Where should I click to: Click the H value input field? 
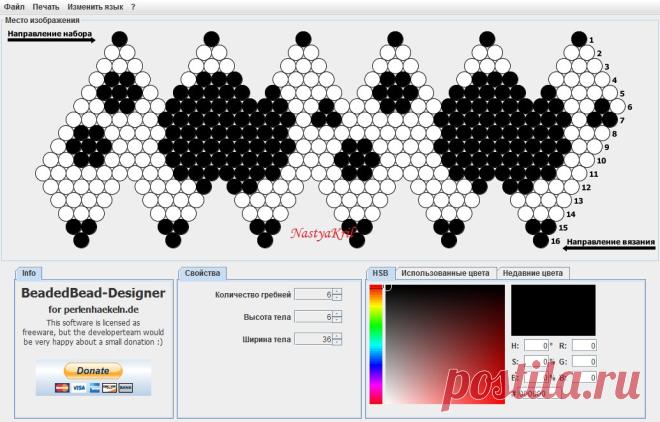(x=537, y=345)
